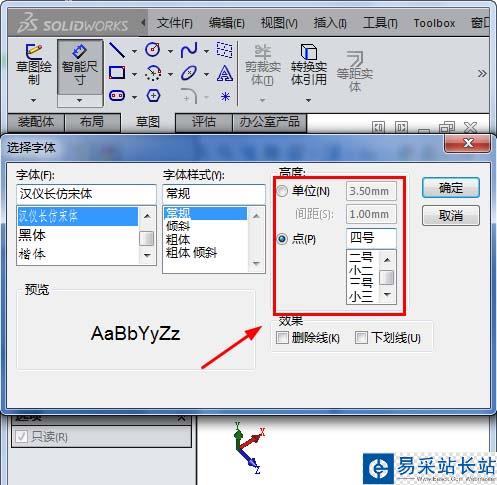The height and width of the screenshot is (485, 497).
Task: Select 小二 in the size list
Action: click(x=363, y=270)
